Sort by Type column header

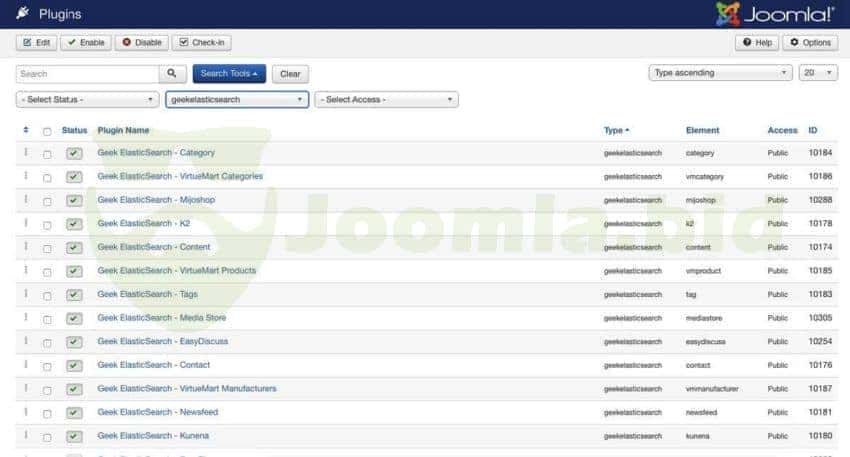tap(616, 130)
